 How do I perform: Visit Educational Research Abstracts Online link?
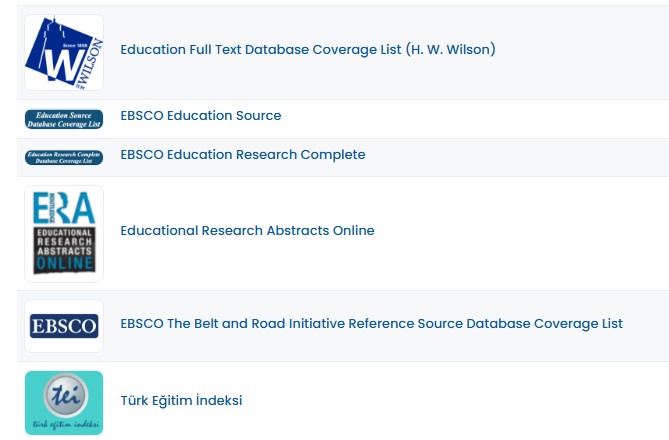247,231
